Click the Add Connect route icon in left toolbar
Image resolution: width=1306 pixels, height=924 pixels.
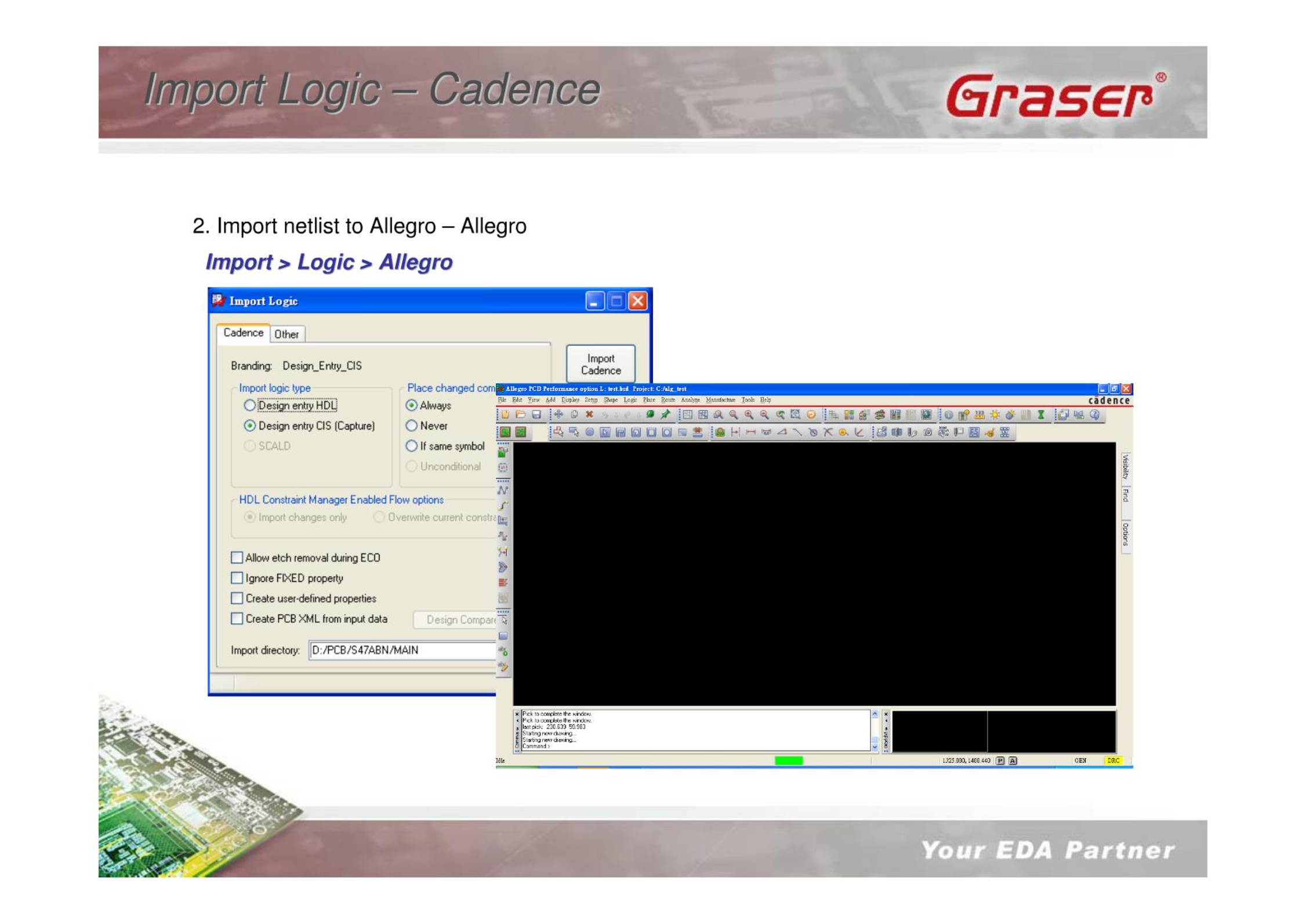(503, 489)
